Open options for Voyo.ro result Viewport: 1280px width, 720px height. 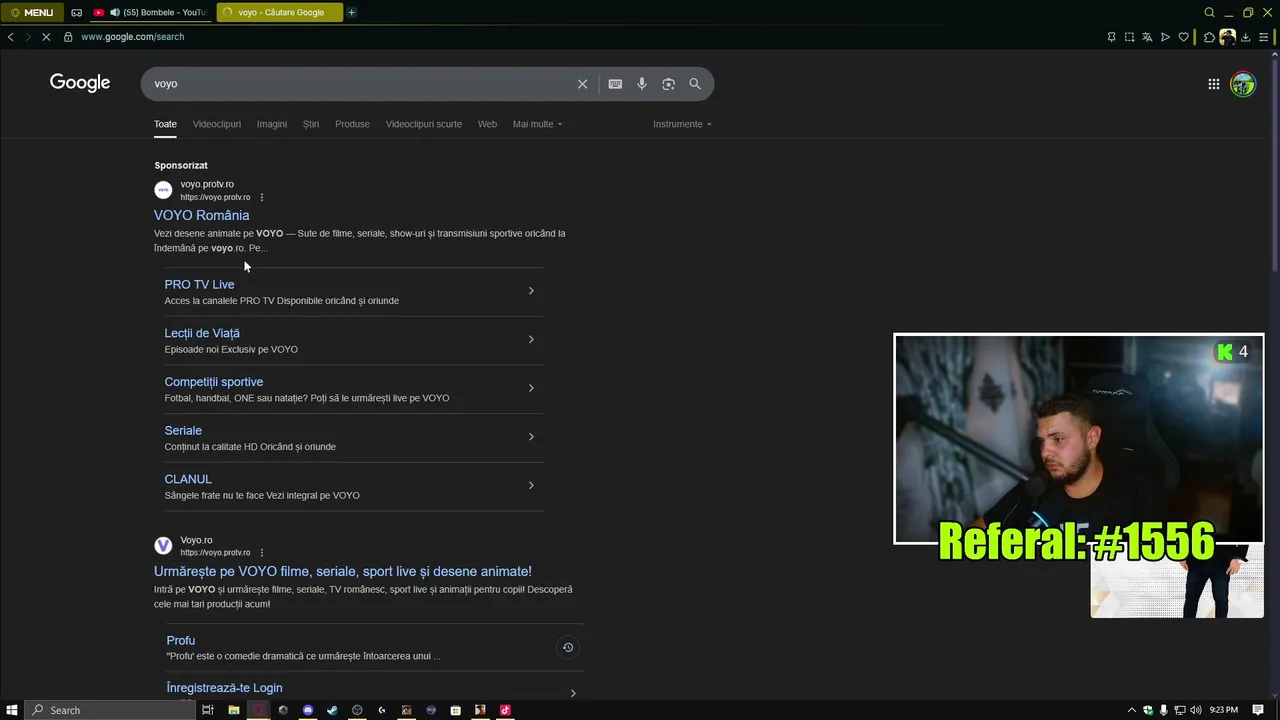click(x=262, y=552)
